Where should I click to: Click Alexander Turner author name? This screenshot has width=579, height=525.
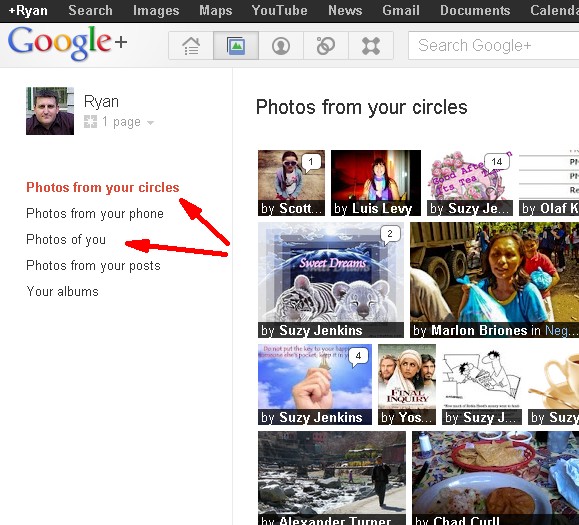pos(335,521)
